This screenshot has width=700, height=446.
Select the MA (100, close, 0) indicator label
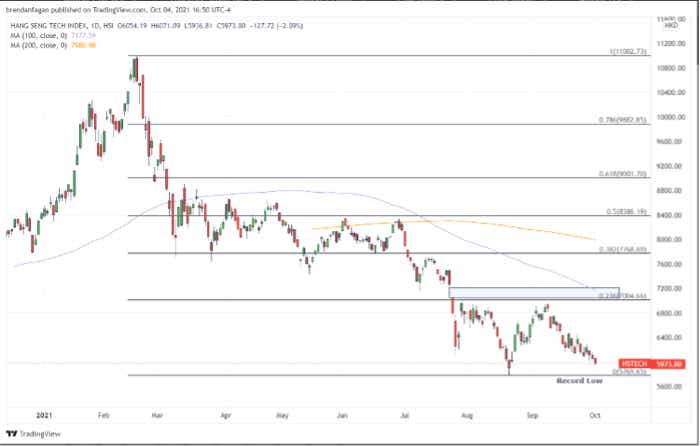[39, 35]
